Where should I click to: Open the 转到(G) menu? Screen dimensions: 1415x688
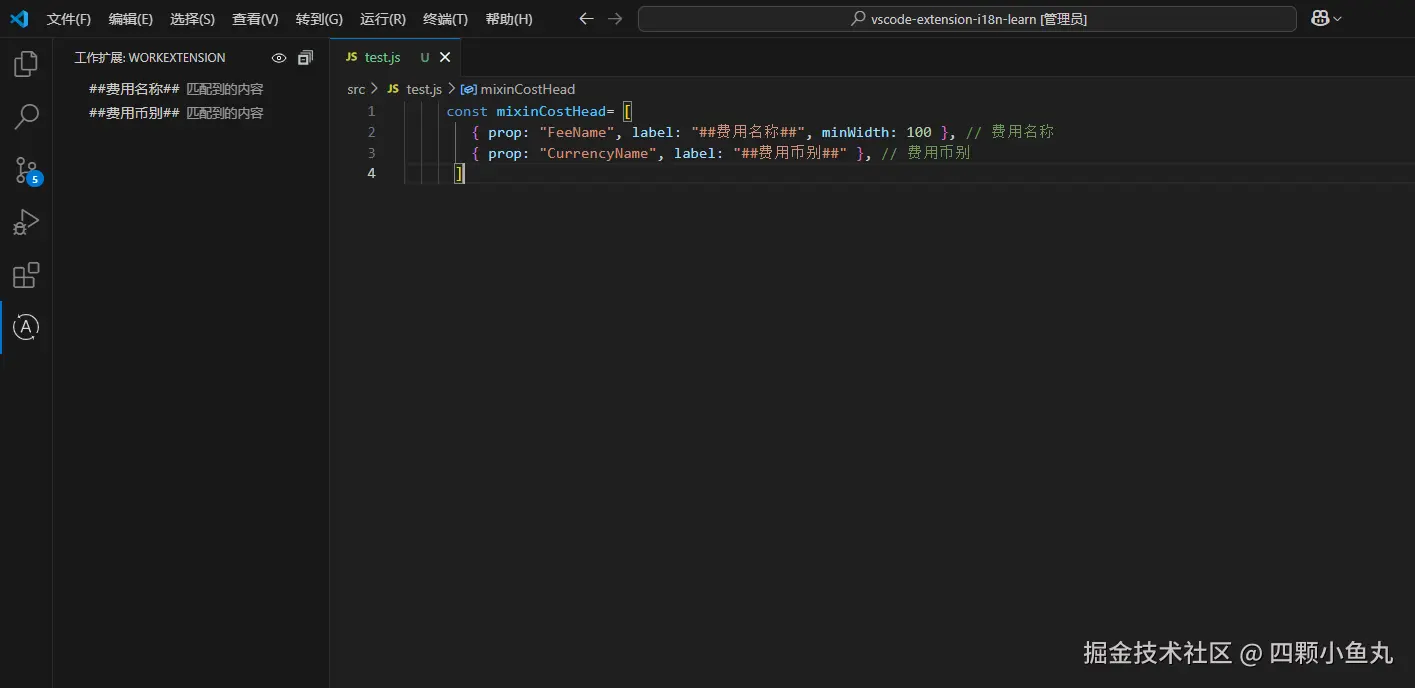[x=319, y=19]
